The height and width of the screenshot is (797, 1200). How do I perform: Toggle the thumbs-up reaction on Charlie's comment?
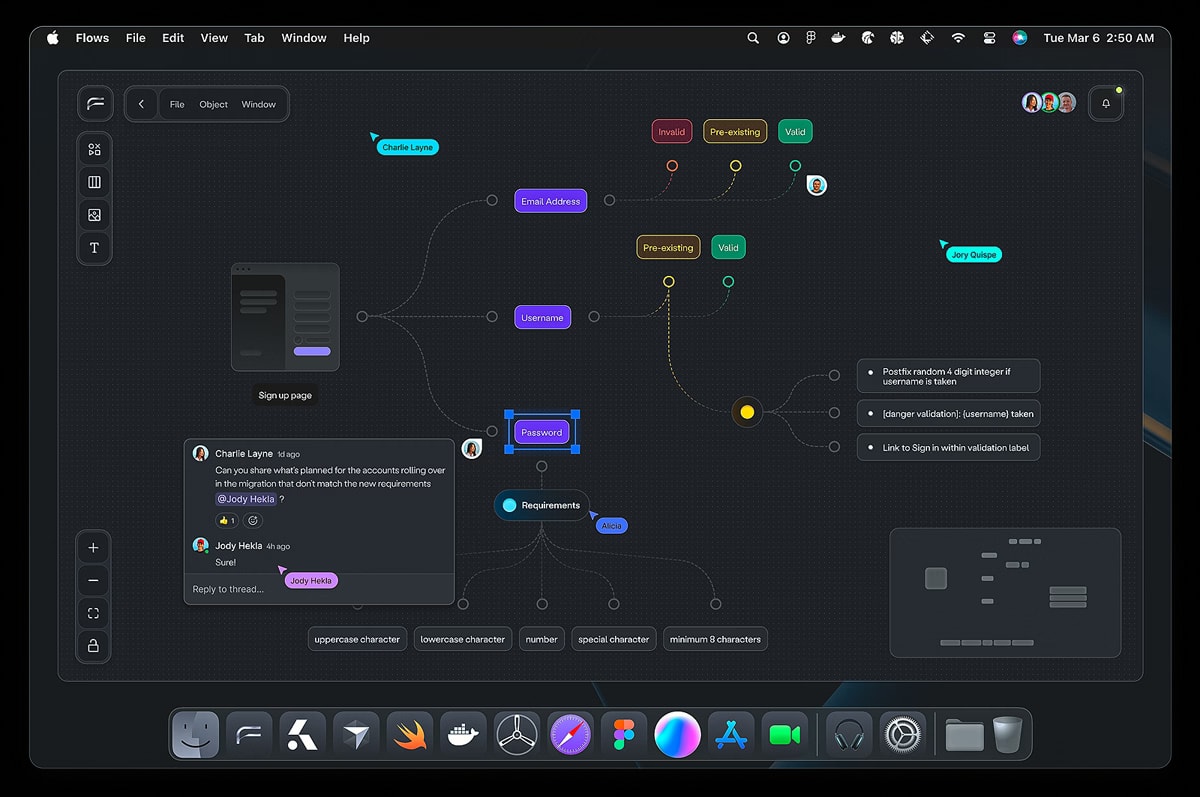(226, 520)
